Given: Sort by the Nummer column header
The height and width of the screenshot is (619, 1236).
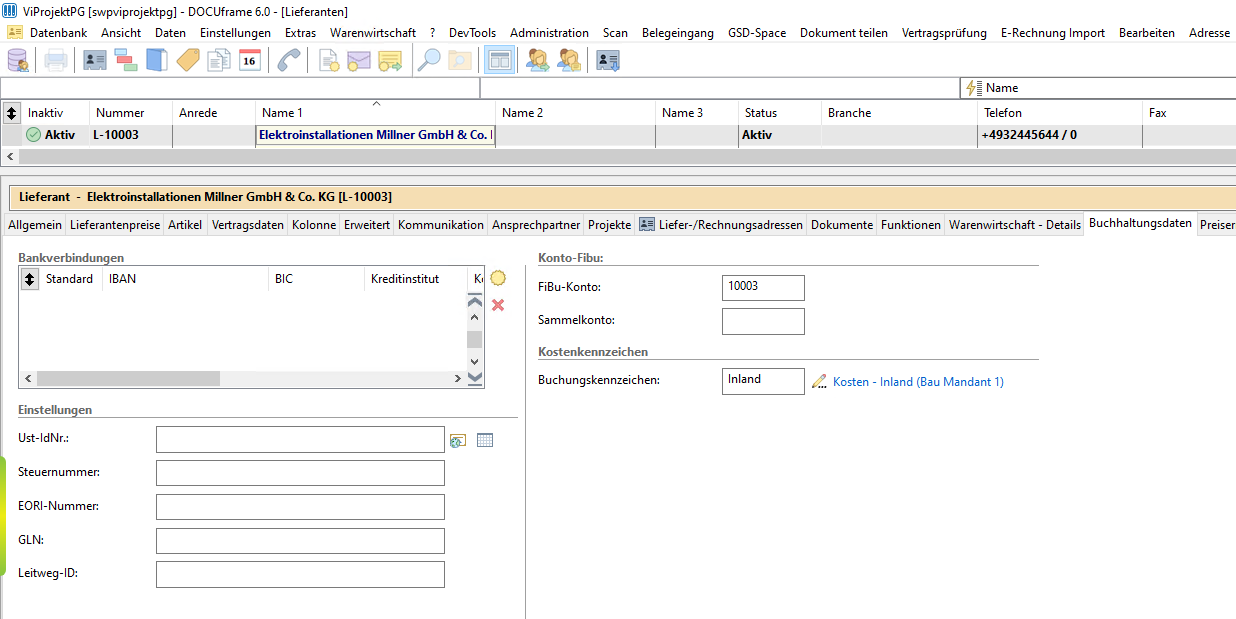Looking at the screenshot, I should [131, 113].
